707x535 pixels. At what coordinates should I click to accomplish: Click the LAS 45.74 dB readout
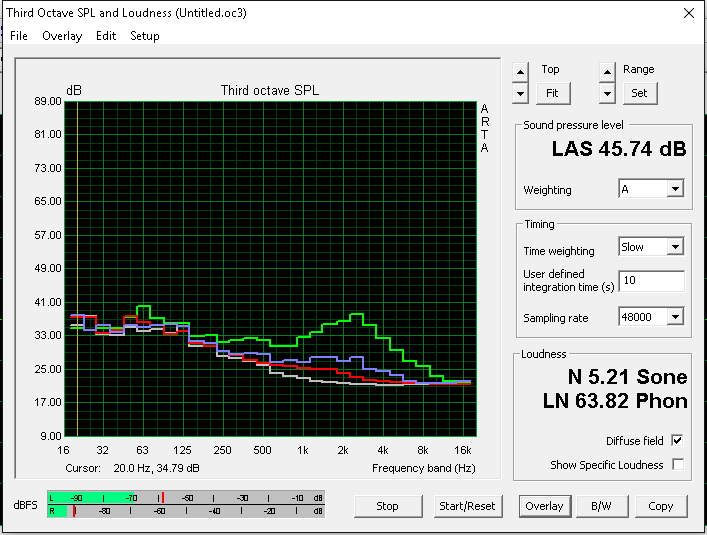tap(619, 149)
